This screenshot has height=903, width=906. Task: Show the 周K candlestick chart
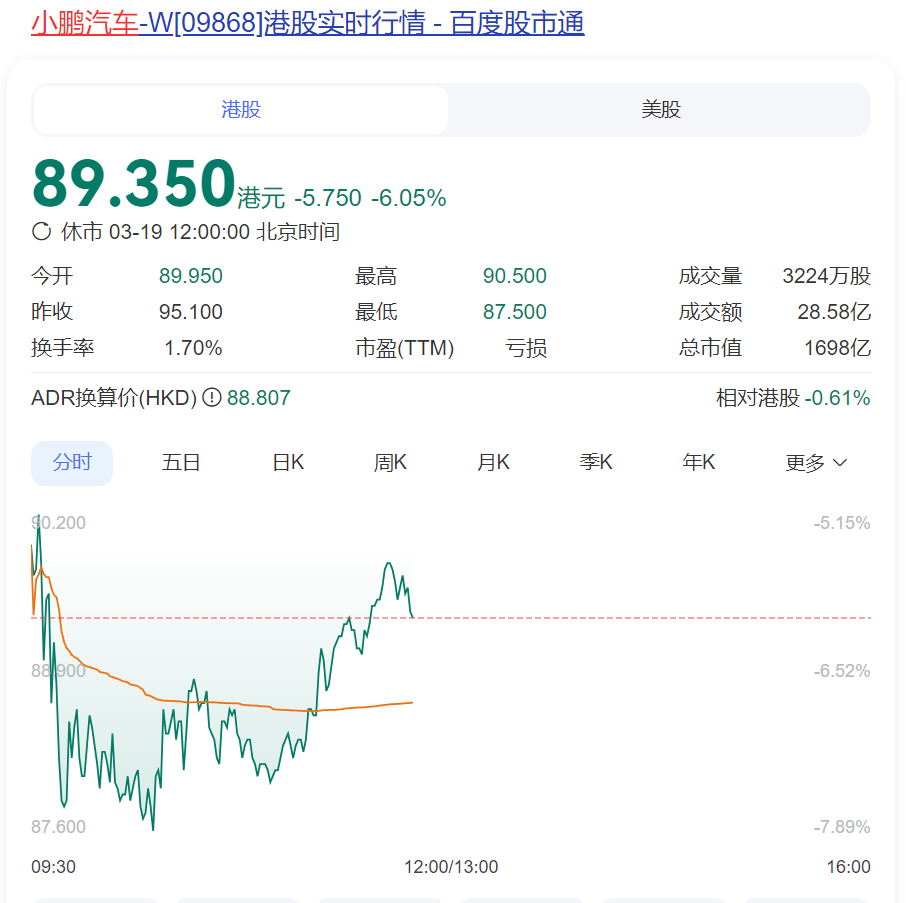tap(390, 463)
